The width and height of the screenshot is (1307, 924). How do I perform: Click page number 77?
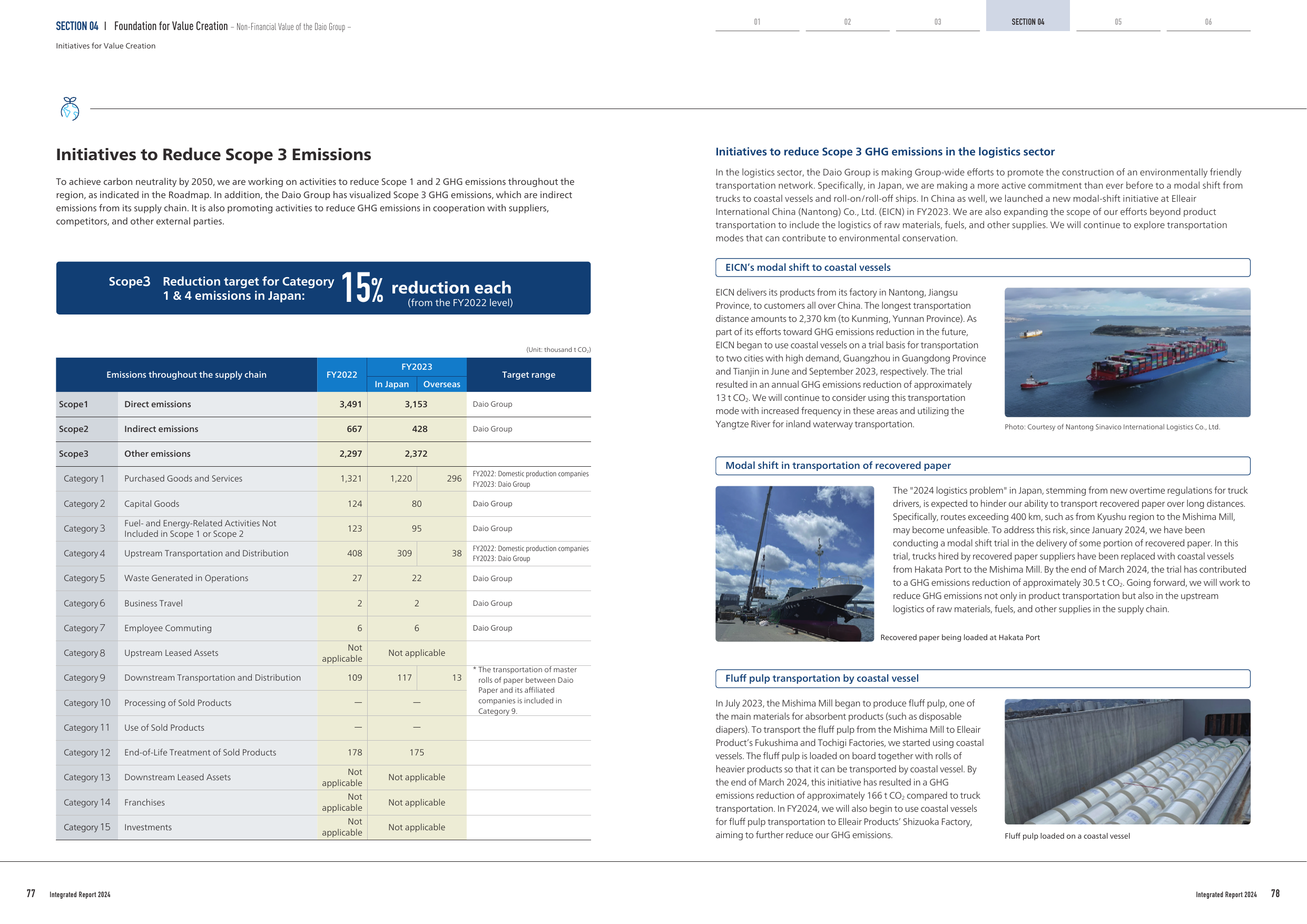click(31, 894)
